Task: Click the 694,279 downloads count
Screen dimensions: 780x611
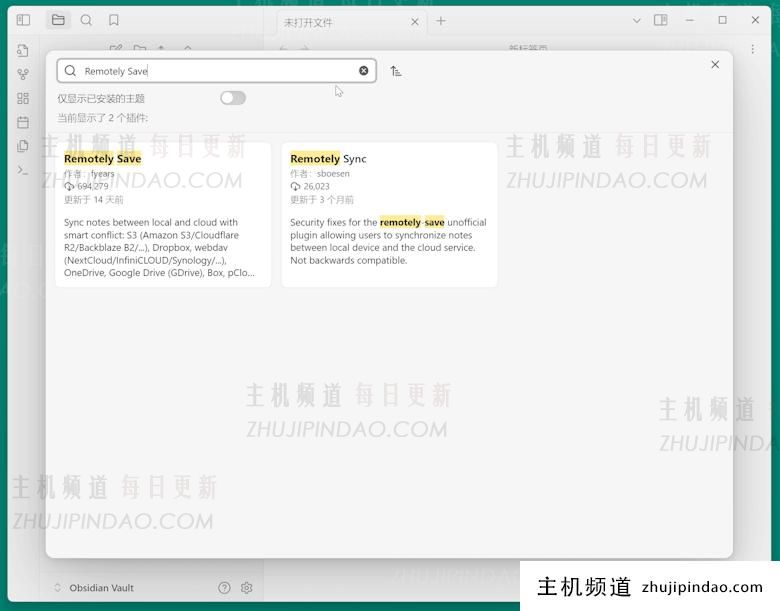Action: coord(93,186)
